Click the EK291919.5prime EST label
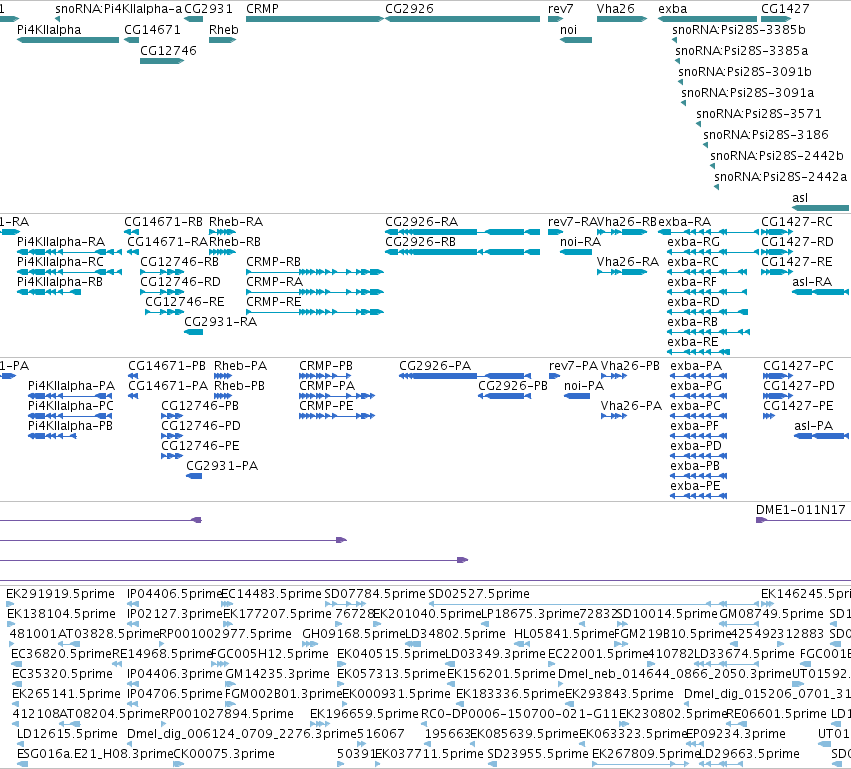This screenshot has height=769, width=851. 60,594
